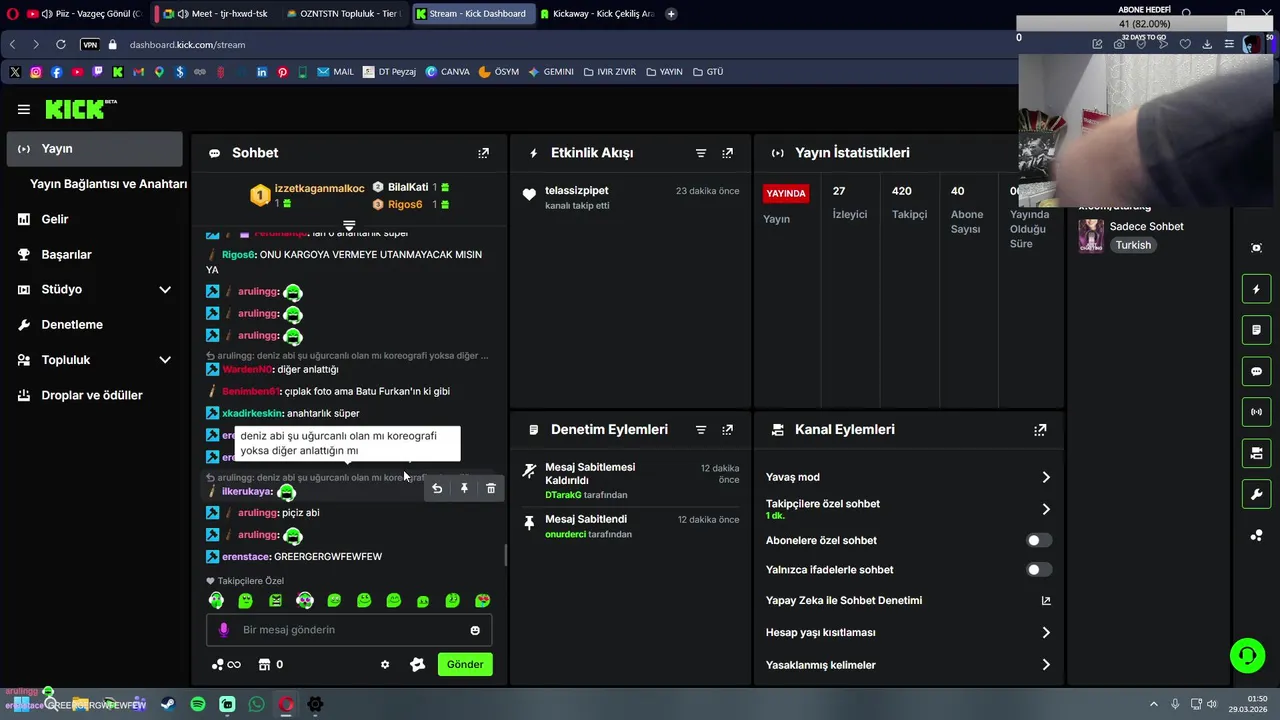The width and height of the screenshot is (1280, 720).
Task: Insert the angry face green emote
Action: pyautogui.click(x=275, y=601)
